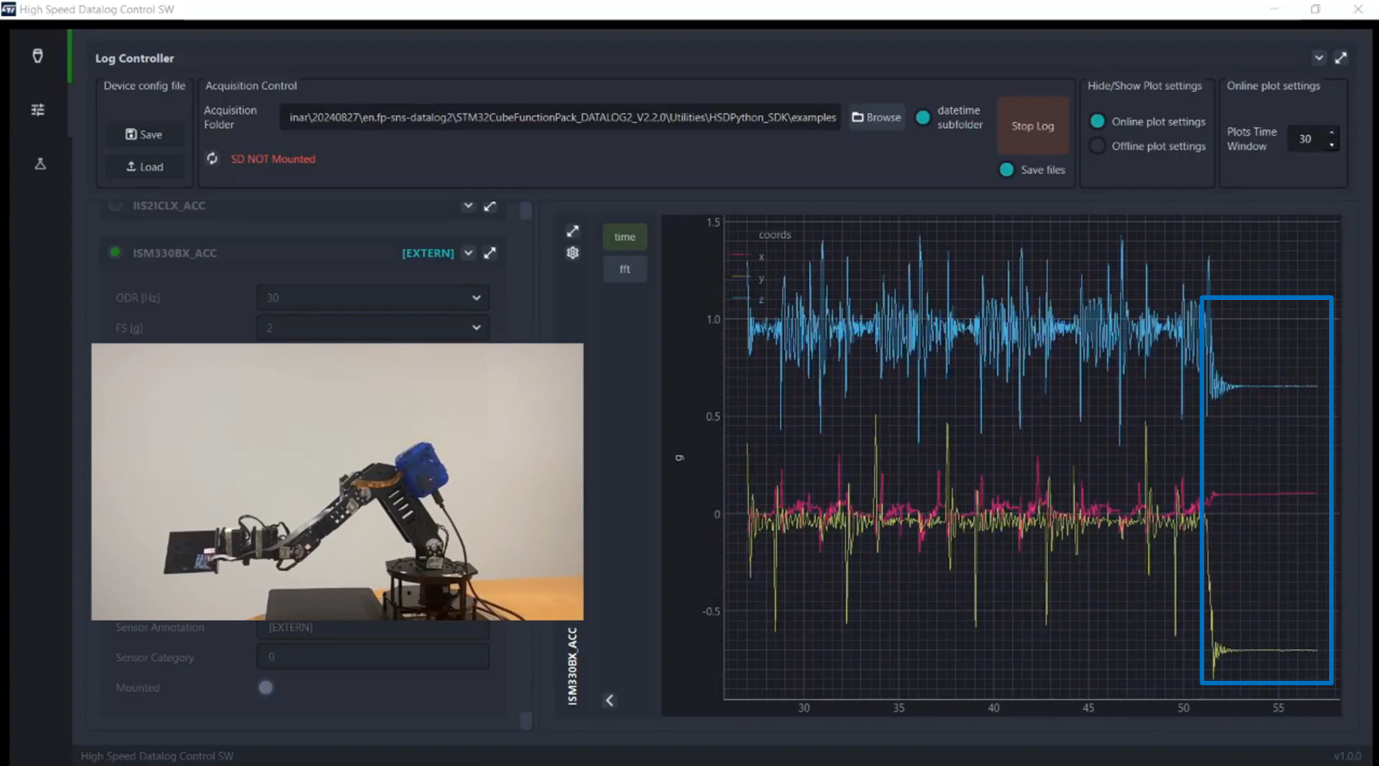
Task: Click the device shield icon in left sidebar
Action: pos(38,56)
